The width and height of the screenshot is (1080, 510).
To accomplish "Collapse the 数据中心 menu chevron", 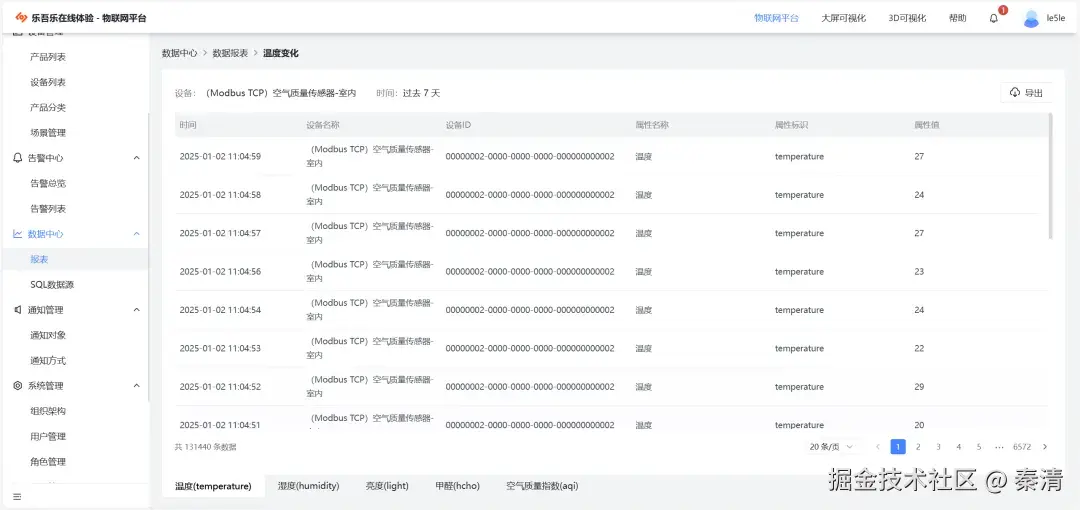I will pyautogui.click(x=136, y=234).
